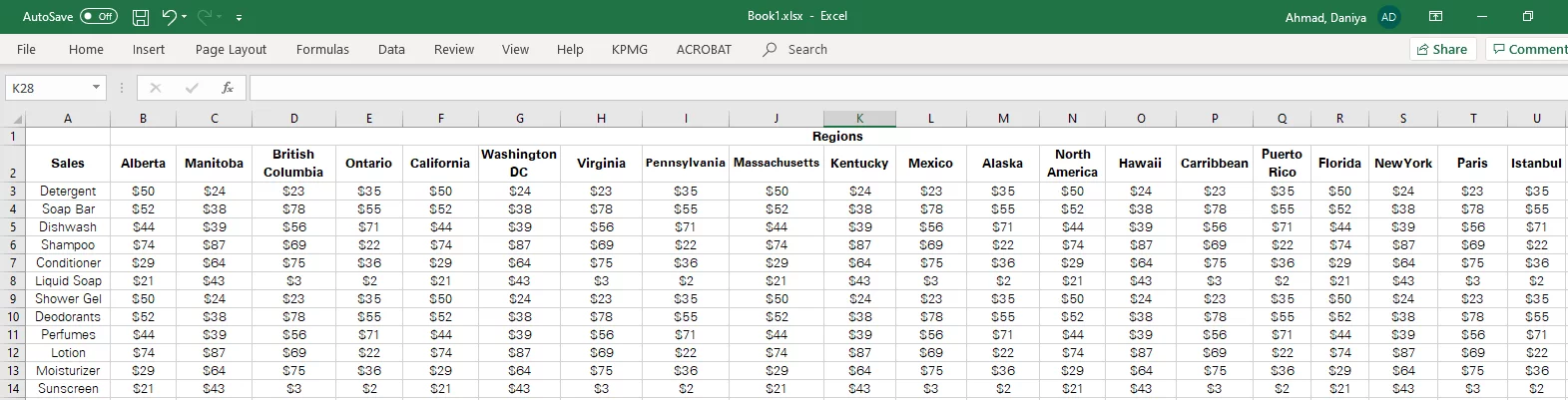
Task: Open the Help tab
Action: pyautogui.click(x=570, y=49)
